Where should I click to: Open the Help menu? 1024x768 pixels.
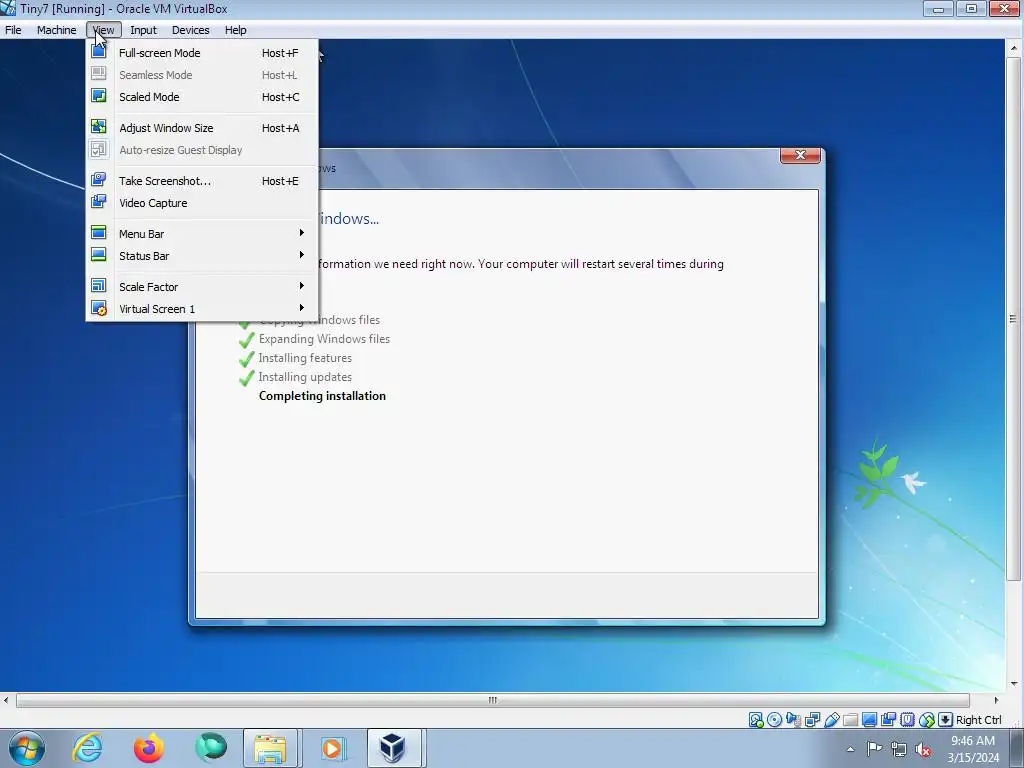click(x=236, y=30)
